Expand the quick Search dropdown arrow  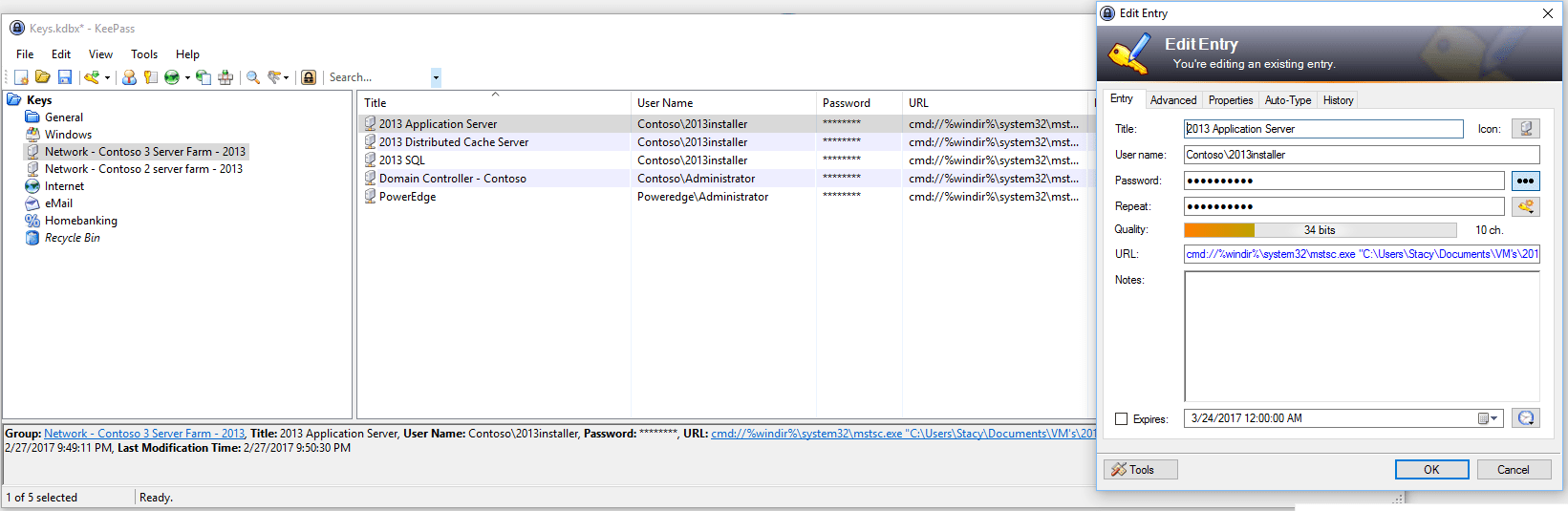[436, 77]
